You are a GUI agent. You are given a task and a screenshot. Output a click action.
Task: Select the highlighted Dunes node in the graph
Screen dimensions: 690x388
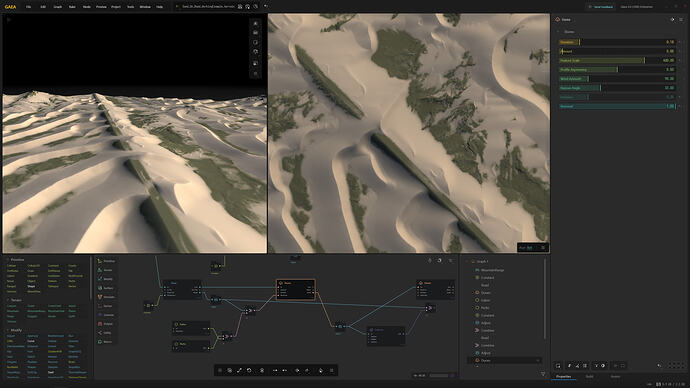pyautogui.click(x=296, y=289)
